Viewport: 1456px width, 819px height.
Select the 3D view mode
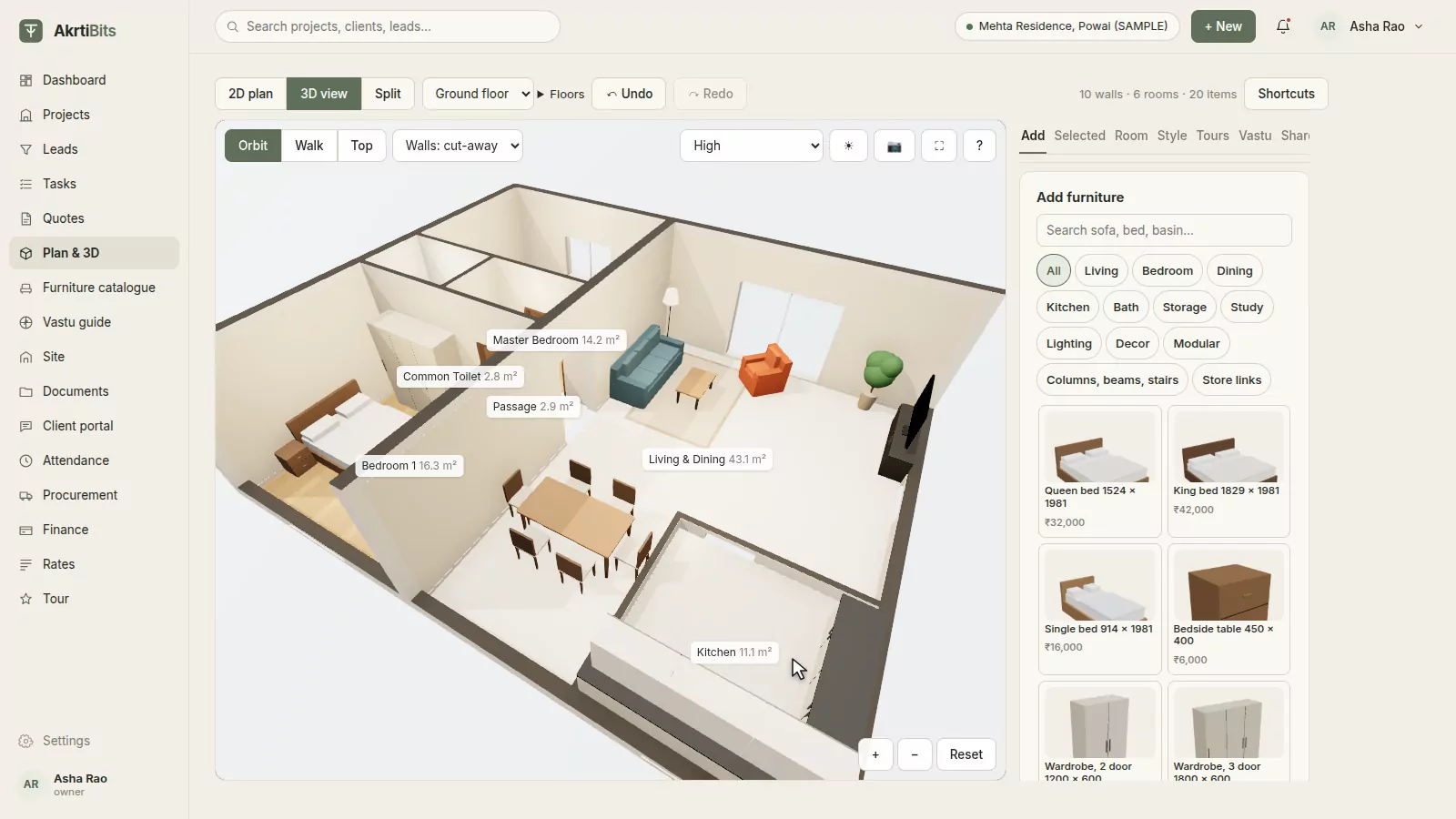pyautogui.click(x=324, y=94)
